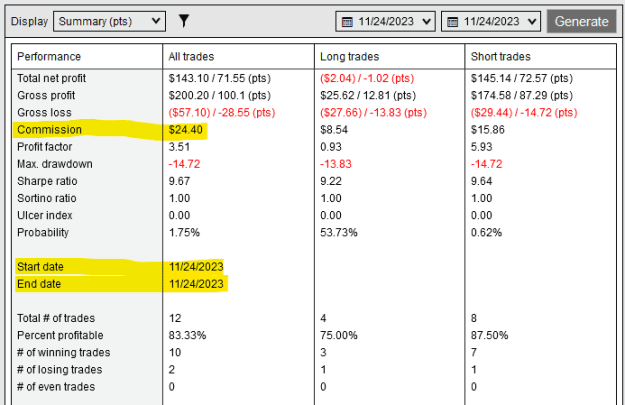Click the Percent profitable row label

pyautogui.click(x=60, y=335)
